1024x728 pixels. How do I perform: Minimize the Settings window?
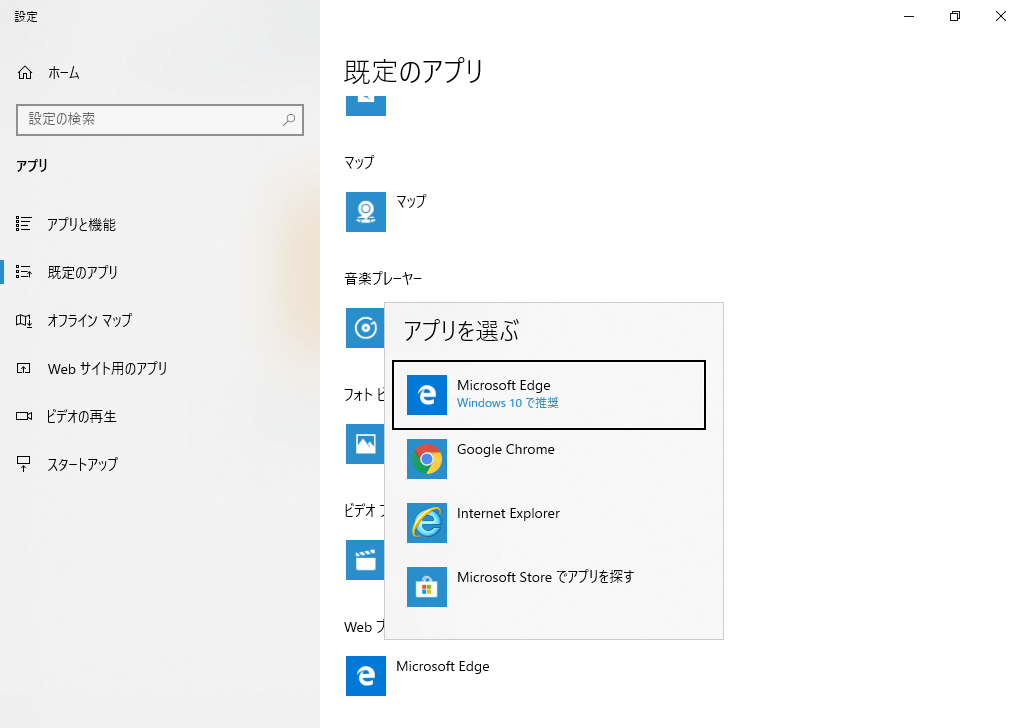(909, 16)
